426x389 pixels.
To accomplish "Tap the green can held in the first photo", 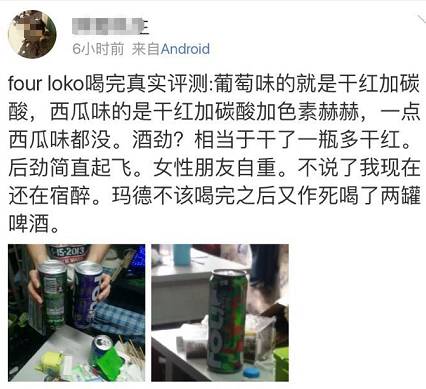I will tap(51, 293).
